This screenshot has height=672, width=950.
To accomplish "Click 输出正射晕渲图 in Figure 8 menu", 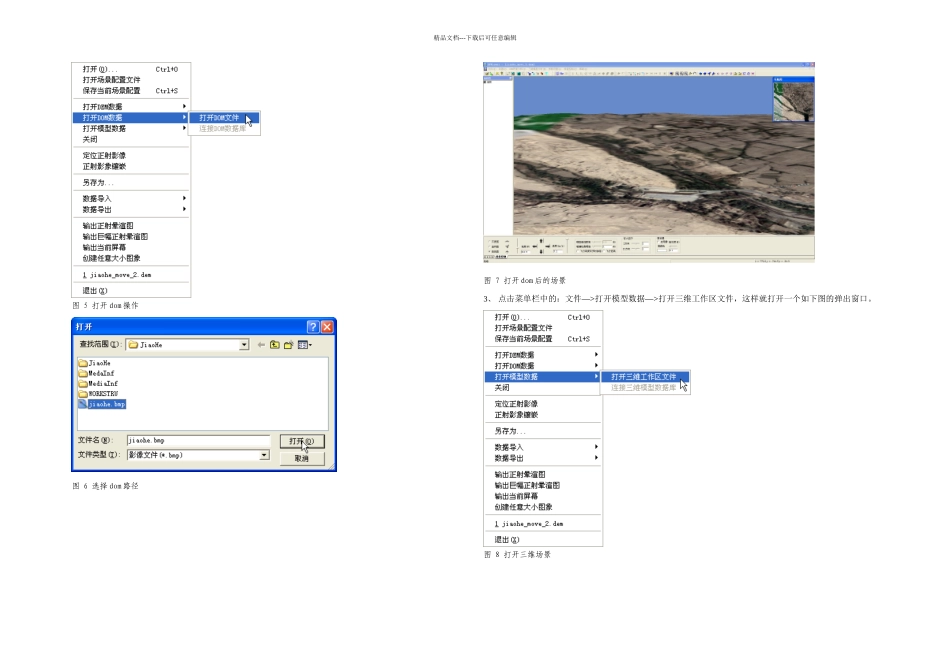I will [542, 474].
